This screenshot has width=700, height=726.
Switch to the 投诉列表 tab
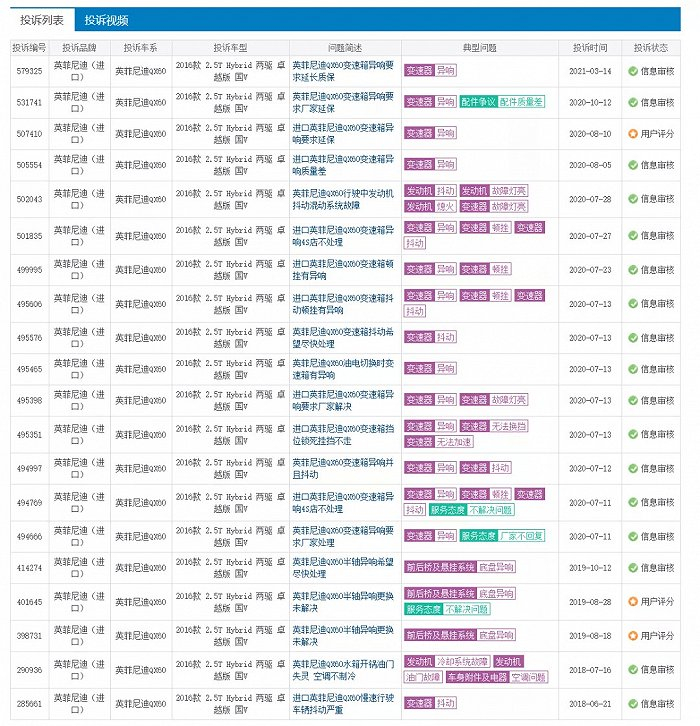[42, 20]
